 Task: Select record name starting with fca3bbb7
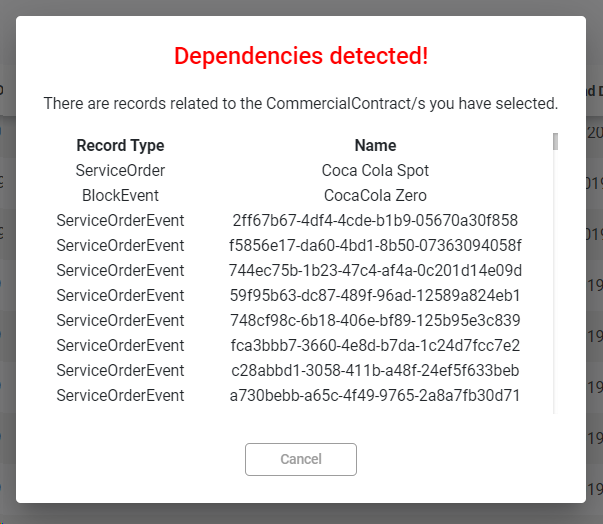tap(375, 345)
